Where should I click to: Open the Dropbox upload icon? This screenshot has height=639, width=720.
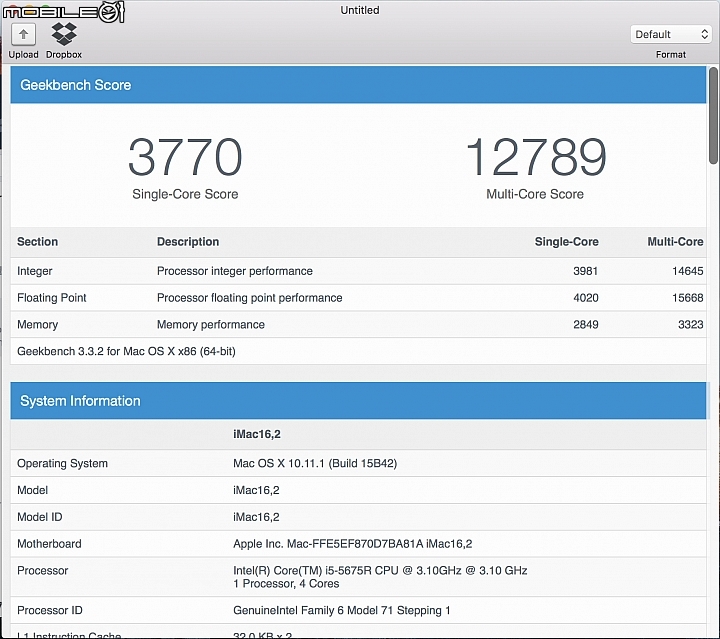pos(64,34)
